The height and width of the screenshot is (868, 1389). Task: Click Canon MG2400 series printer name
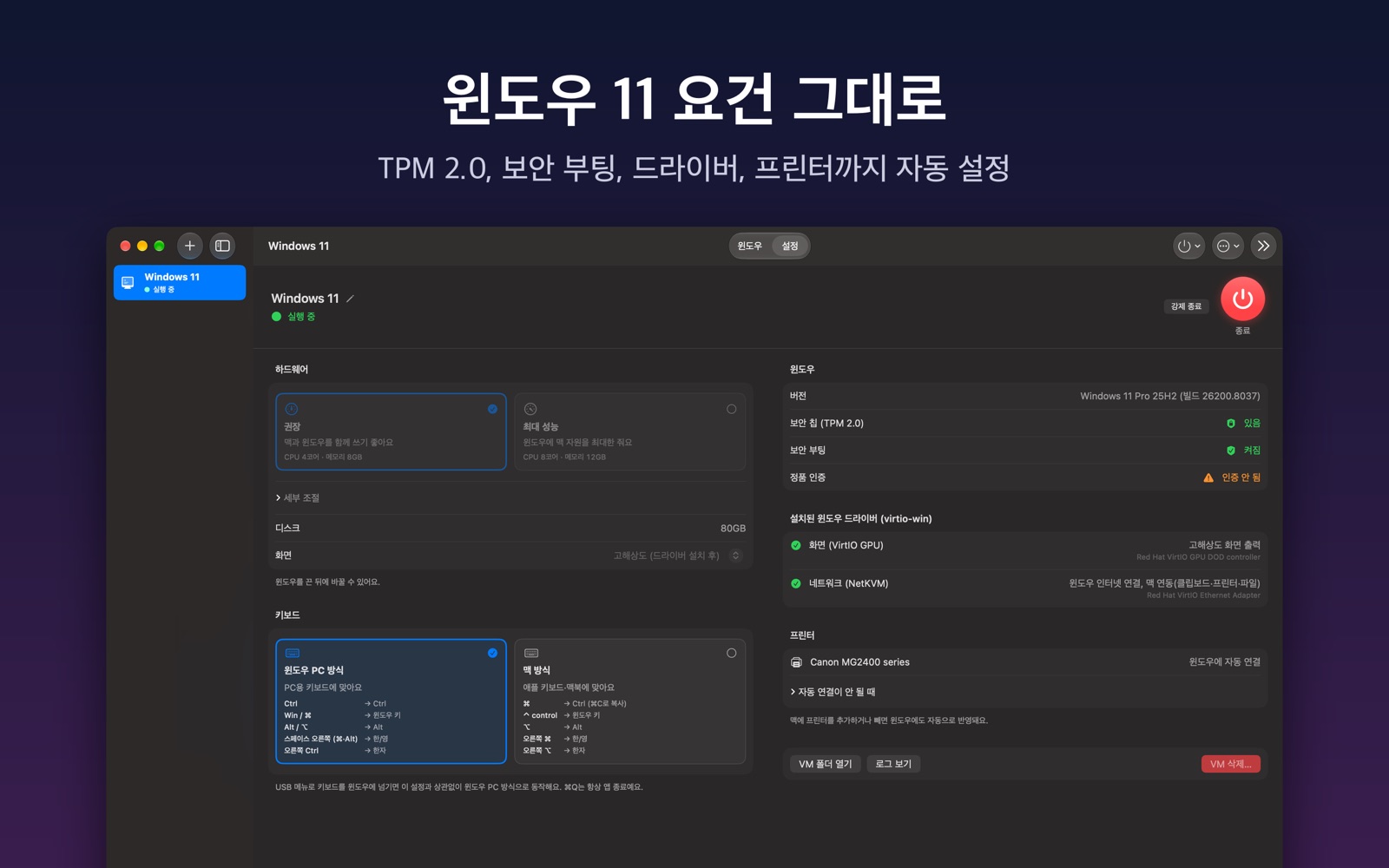point(859,662)
